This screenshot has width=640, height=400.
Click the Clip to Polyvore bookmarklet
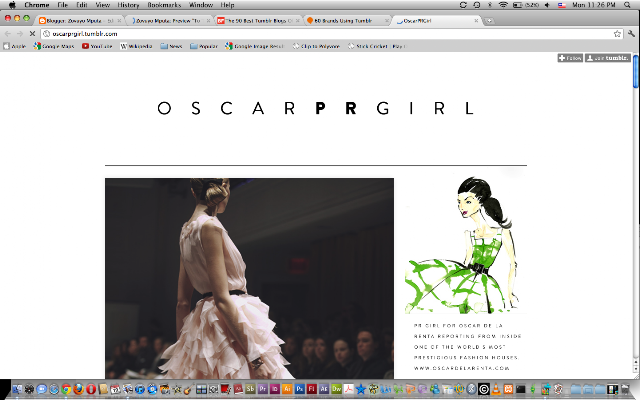click(x=316, y=46)
